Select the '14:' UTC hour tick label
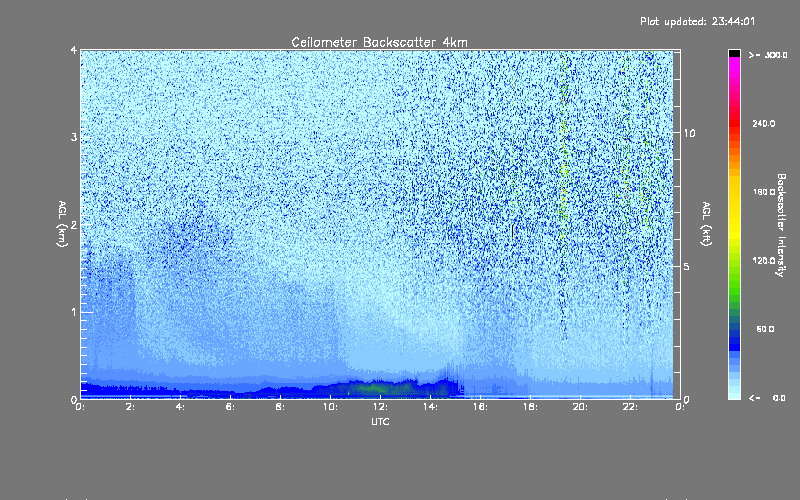The height and width of the screenshot is (500, 800). (430, 407)
